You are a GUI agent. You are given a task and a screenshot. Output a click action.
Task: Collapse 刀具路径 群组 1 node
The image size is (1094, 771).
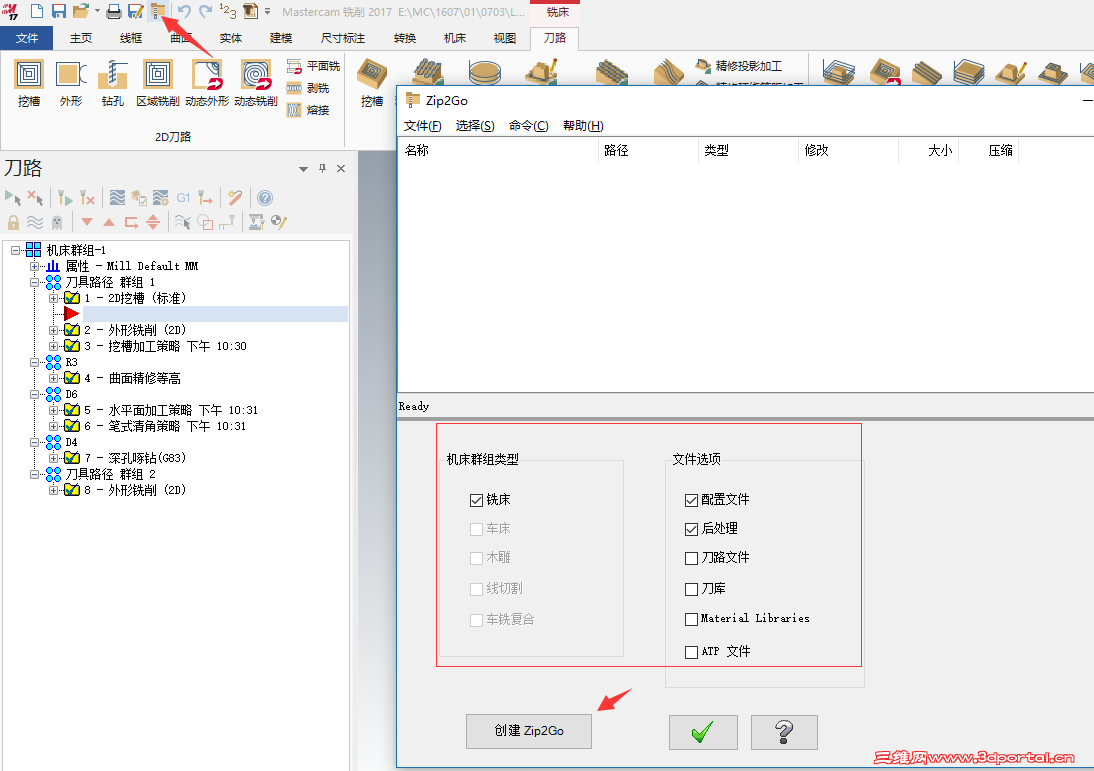(x=34, y=282)
